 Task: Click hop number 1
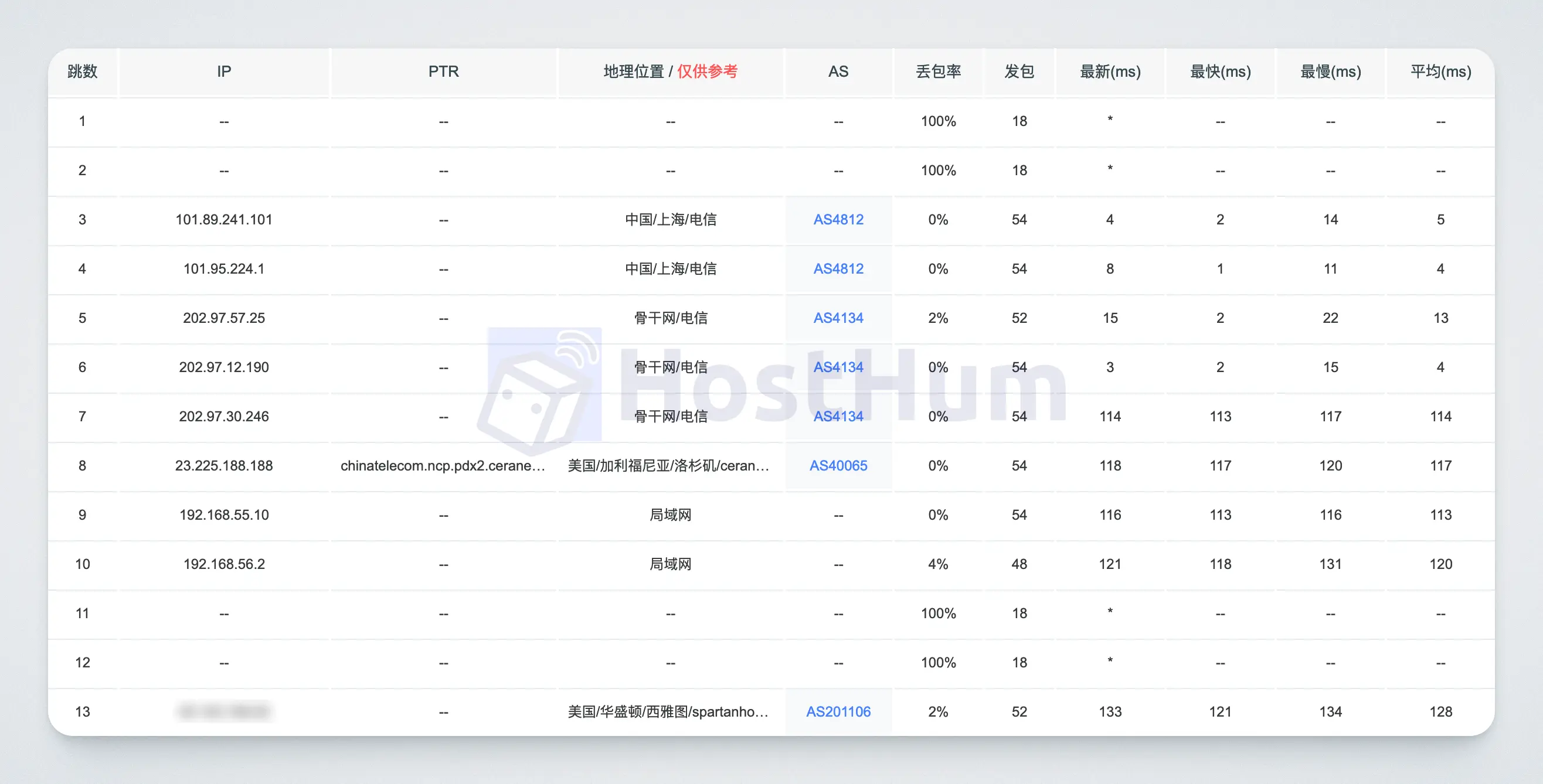tap(82, 121)
